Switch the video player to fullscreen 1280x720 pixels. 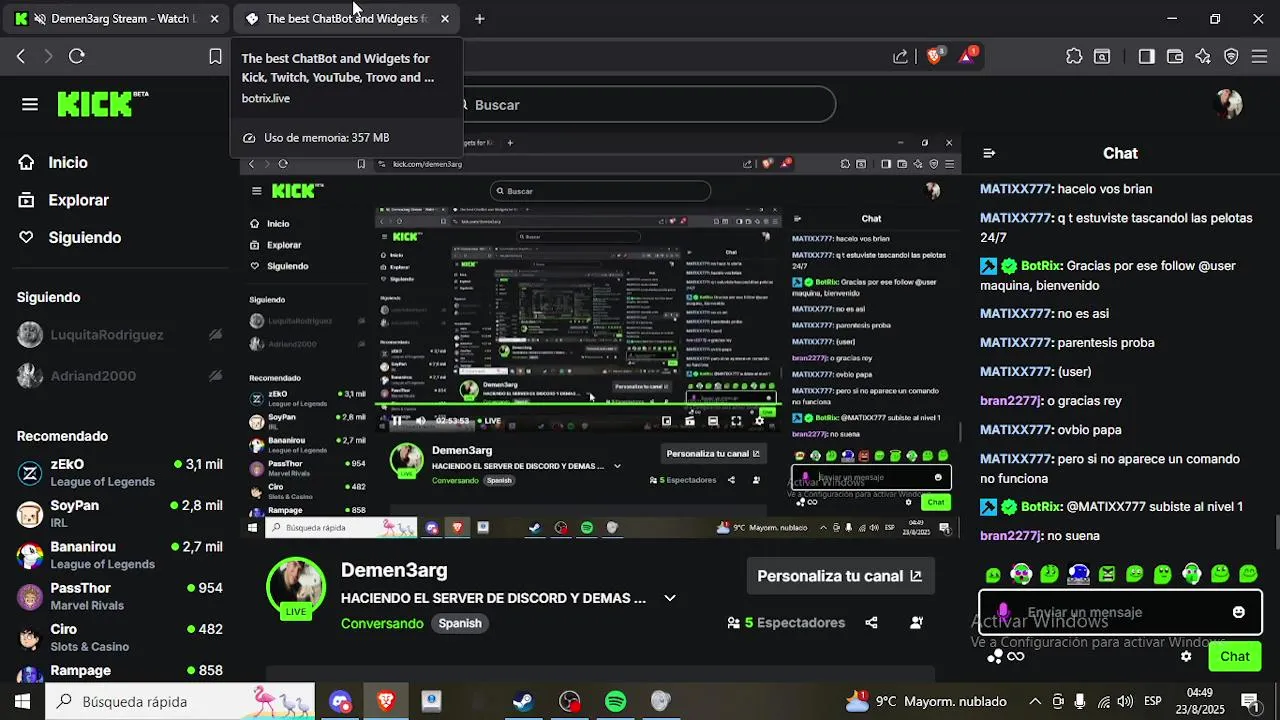736,421
